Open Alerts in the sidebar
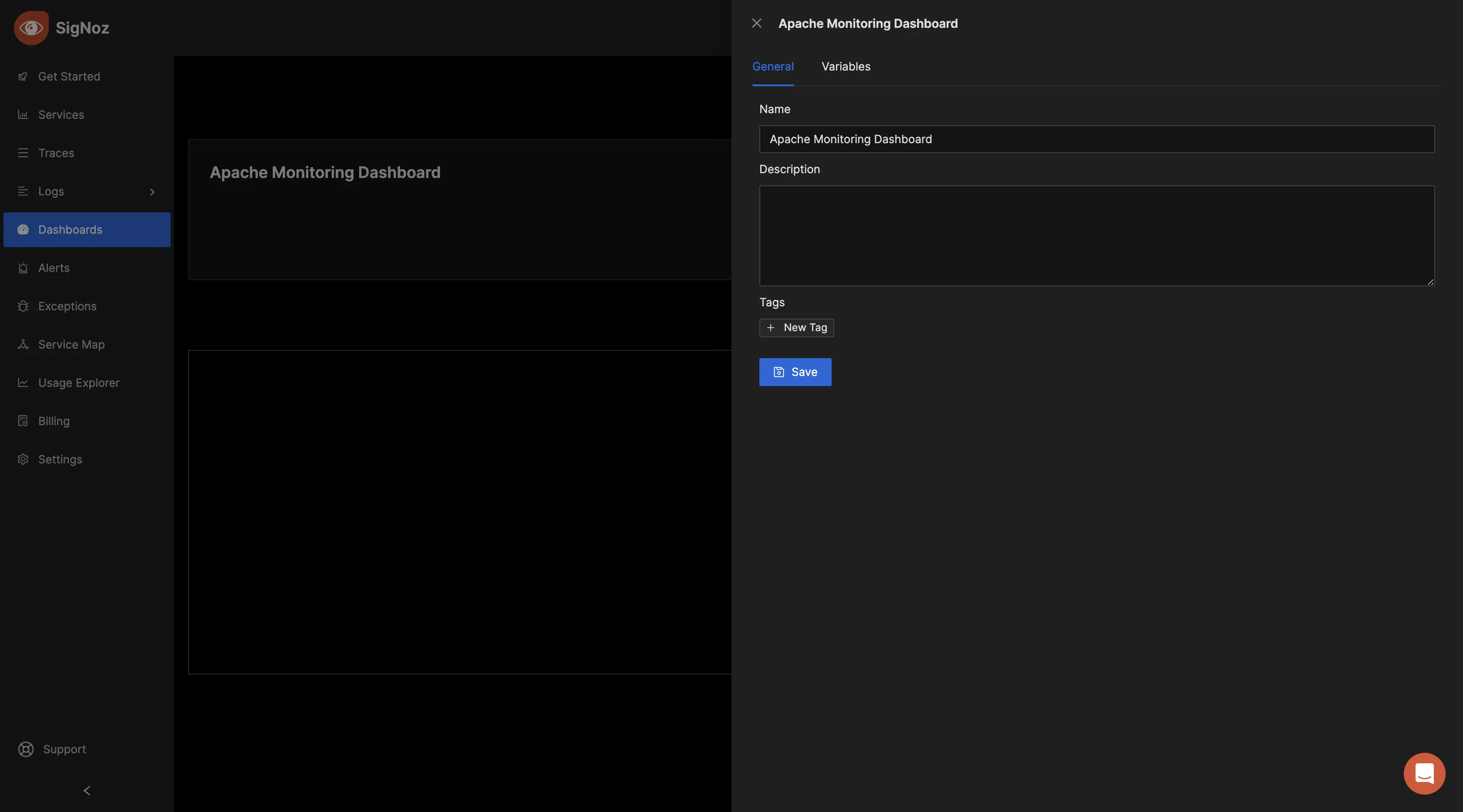The width and height of the screenshot is (1463, 812). coord(87,268)
